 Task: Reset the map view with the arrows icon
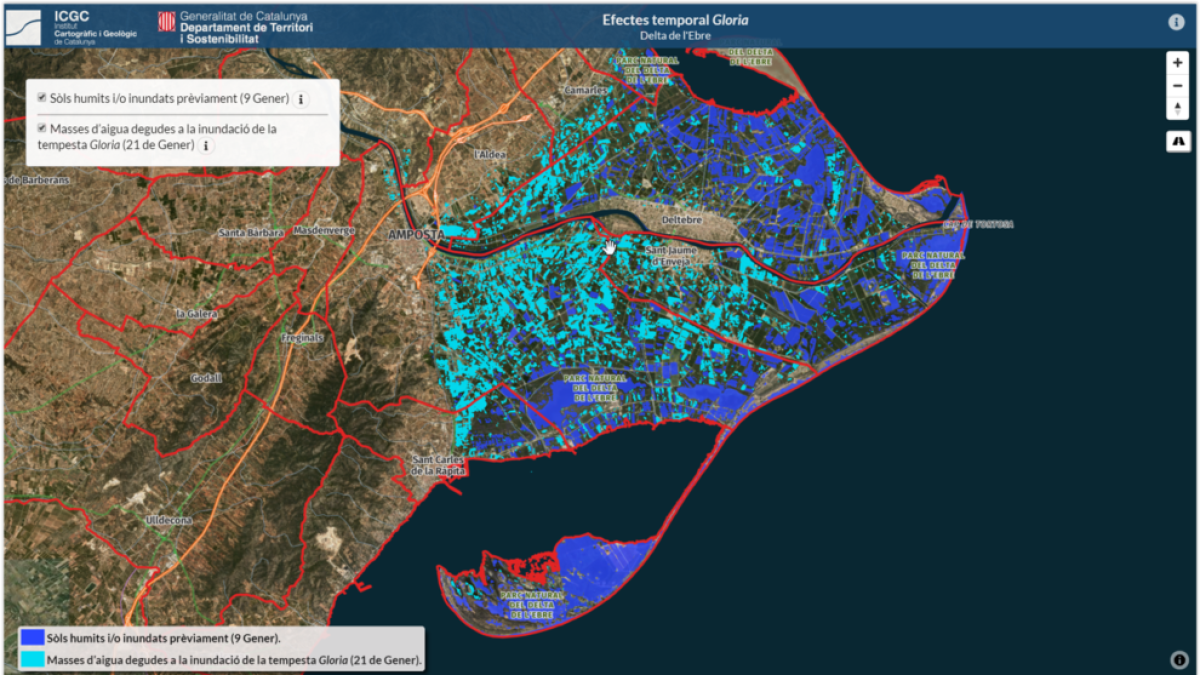pos(1177,108)
